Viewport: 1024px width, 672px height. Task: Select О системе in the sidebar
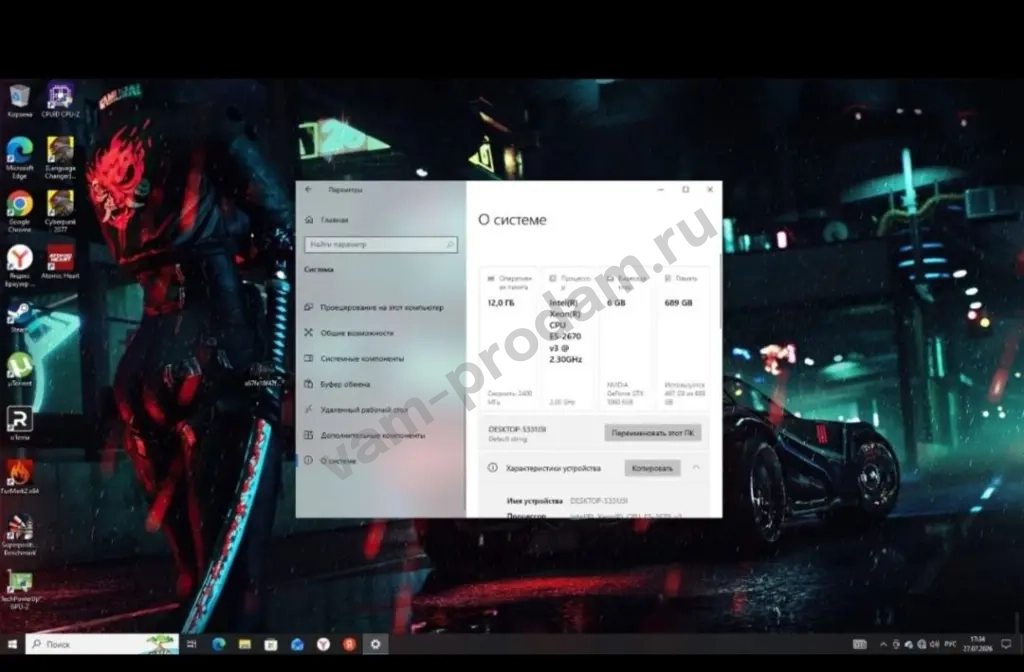tap(381, 460)
